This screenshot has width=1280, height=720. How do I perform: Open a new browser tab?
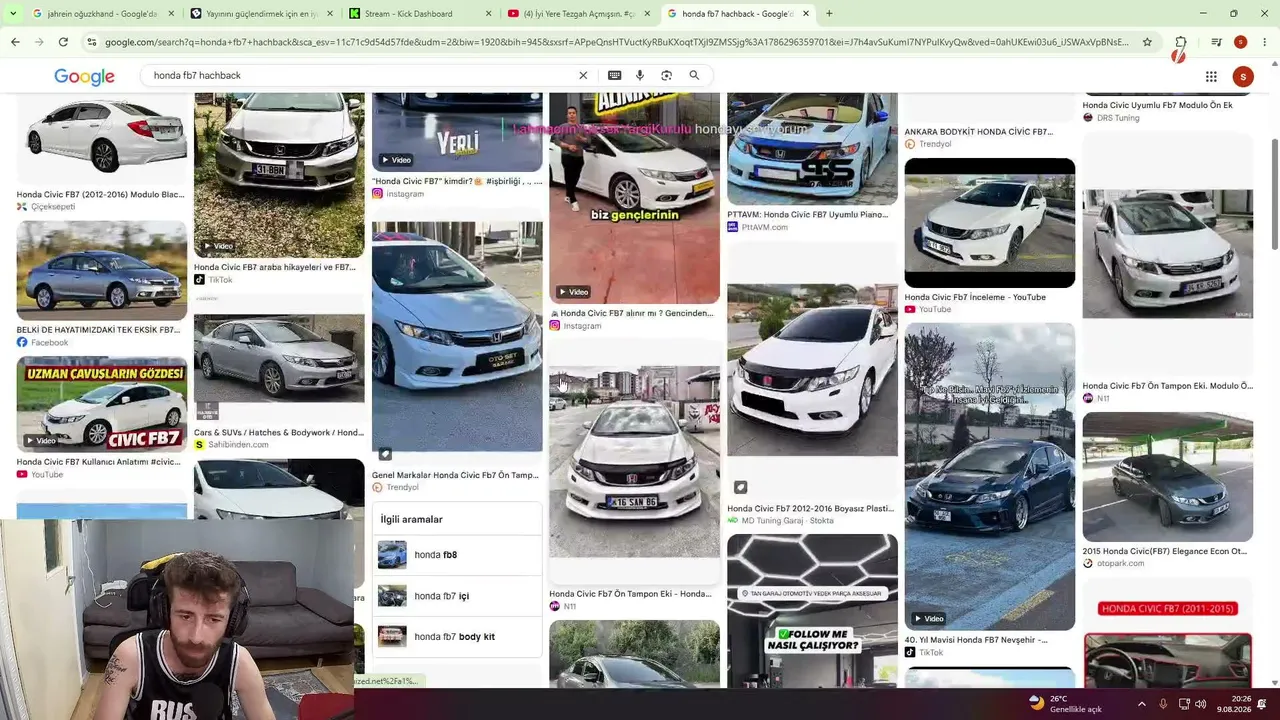pyautogui.click(x=829, y=13)
